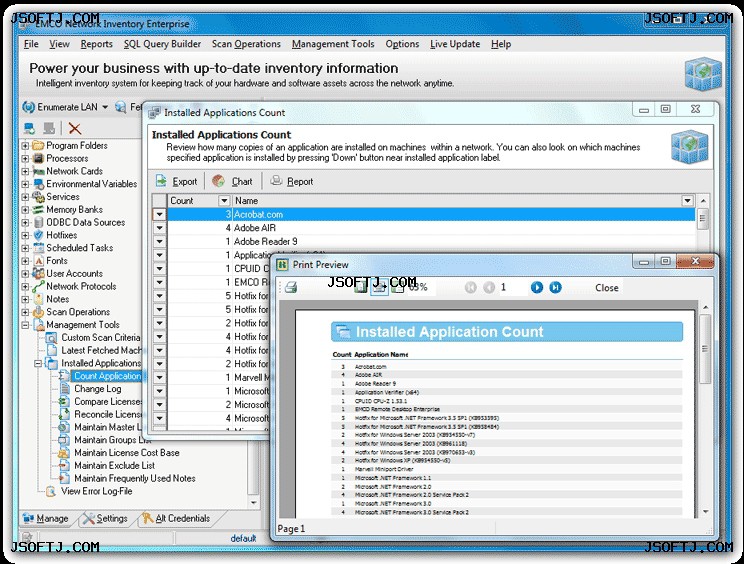Open the Count column filter dropdown

click(x=224, y=201)
